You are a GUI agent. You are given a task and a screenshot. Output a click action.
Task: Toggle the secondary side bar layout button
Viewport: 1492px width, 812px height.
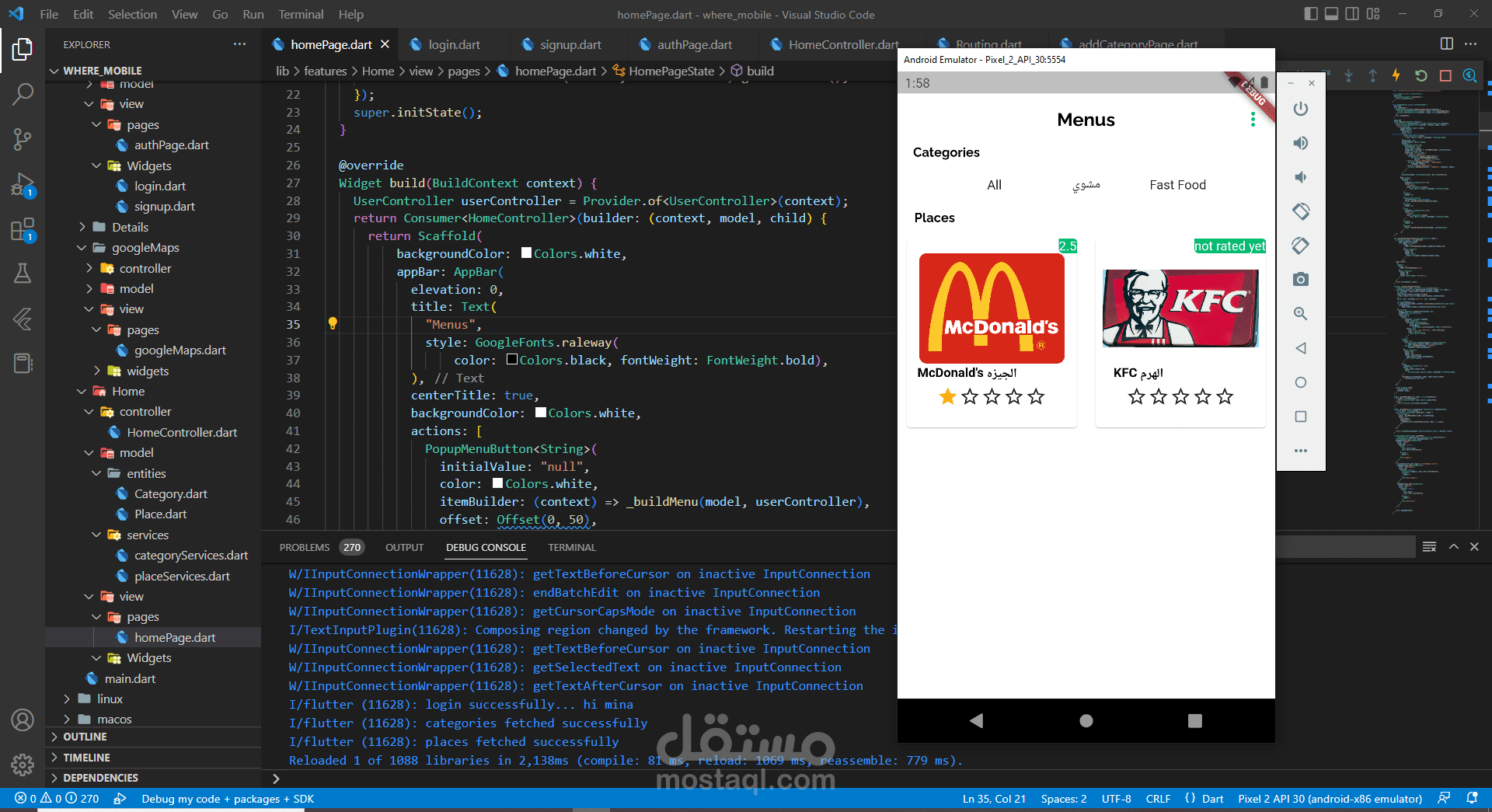pyautogui.click(x=1352, y=14)
